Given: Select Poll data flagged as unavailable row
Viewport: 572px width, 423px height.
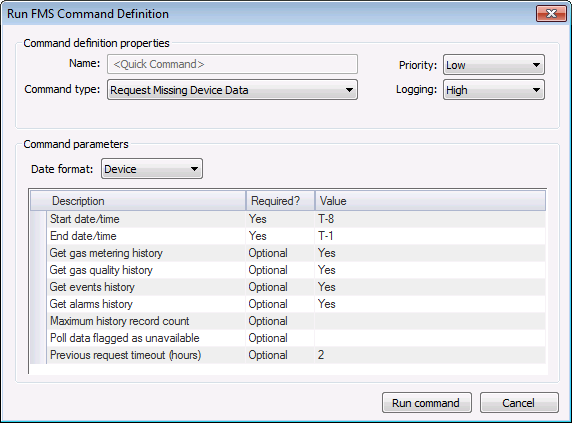Looking at the screenshot, I should pyautogui.click(x=288, y=338).
